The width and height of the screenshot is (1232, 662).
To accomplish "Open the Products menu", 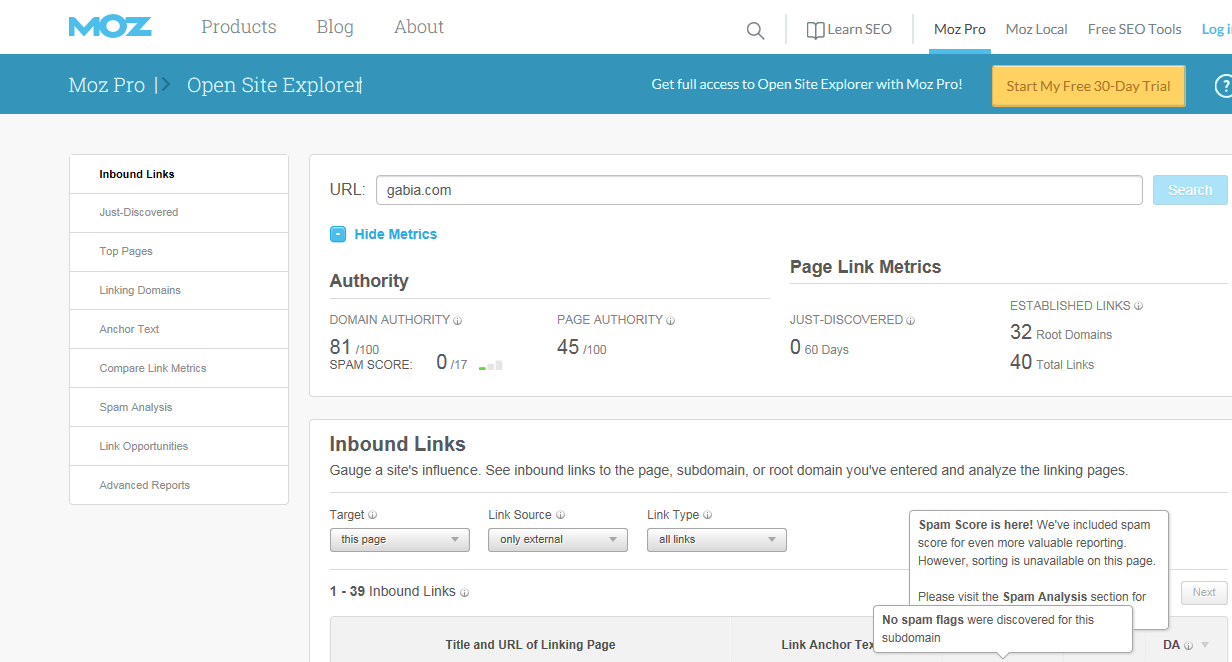I will (238, 27).
